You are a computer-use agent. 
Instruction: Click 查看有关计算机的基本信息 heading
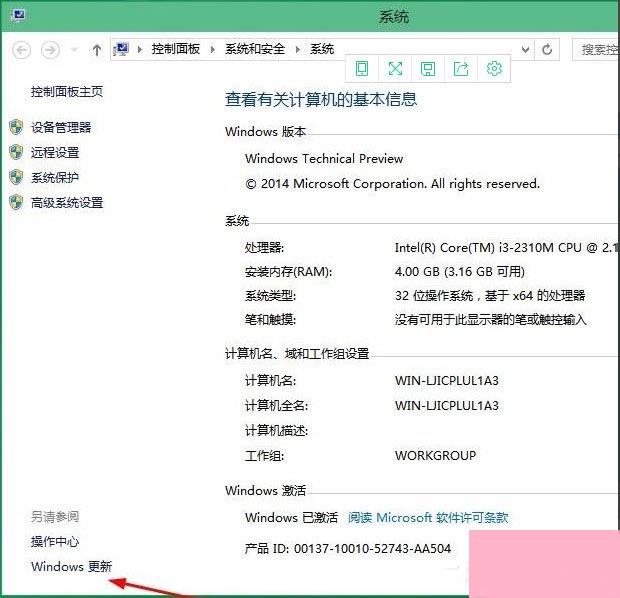coord(321,99)
